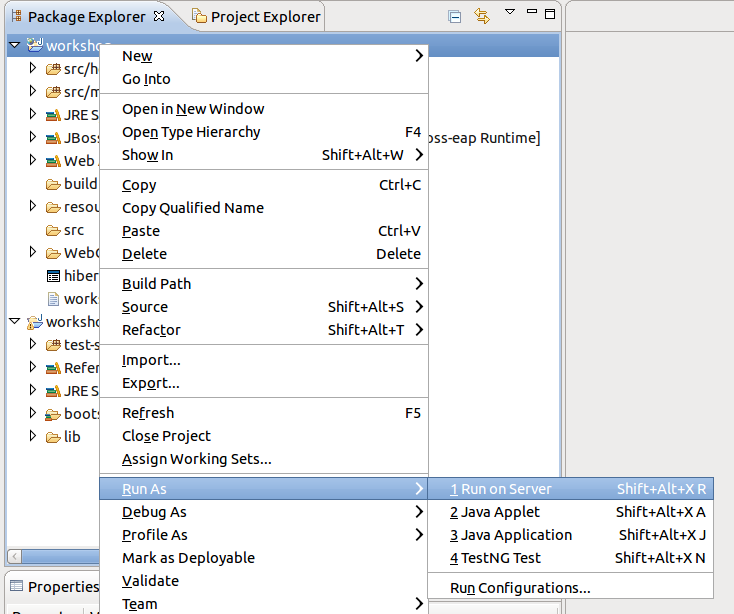Image resolution: width=734 pixels, height=614 pixels.
Task: Open the Build Path submenu
Action: 156,284
